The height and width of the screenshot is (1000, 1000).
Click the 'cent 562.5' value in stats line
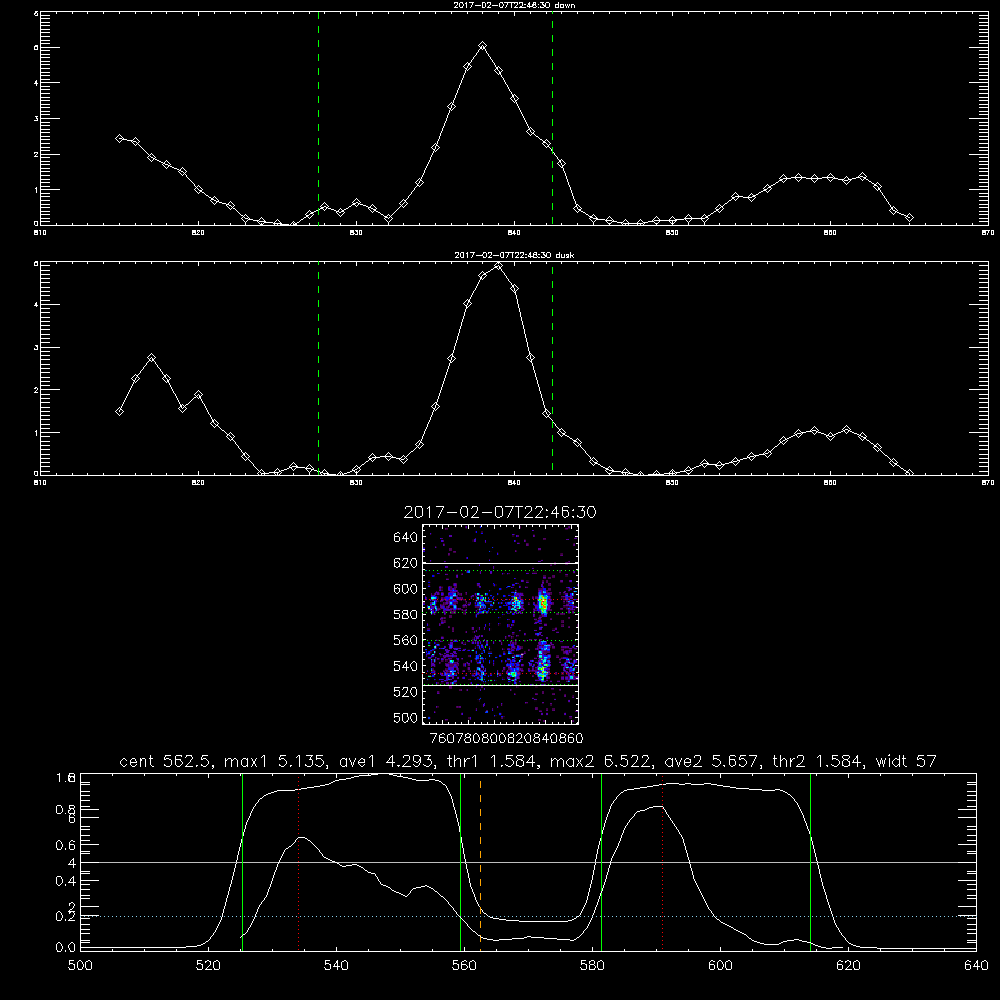point(165,761)
